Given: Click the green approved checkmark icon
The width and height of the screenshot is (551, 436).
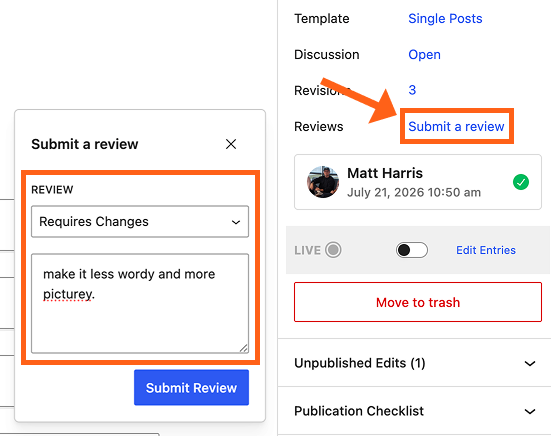Looking at the screenshot, I should pyautogui.click(x=521, y=182).
